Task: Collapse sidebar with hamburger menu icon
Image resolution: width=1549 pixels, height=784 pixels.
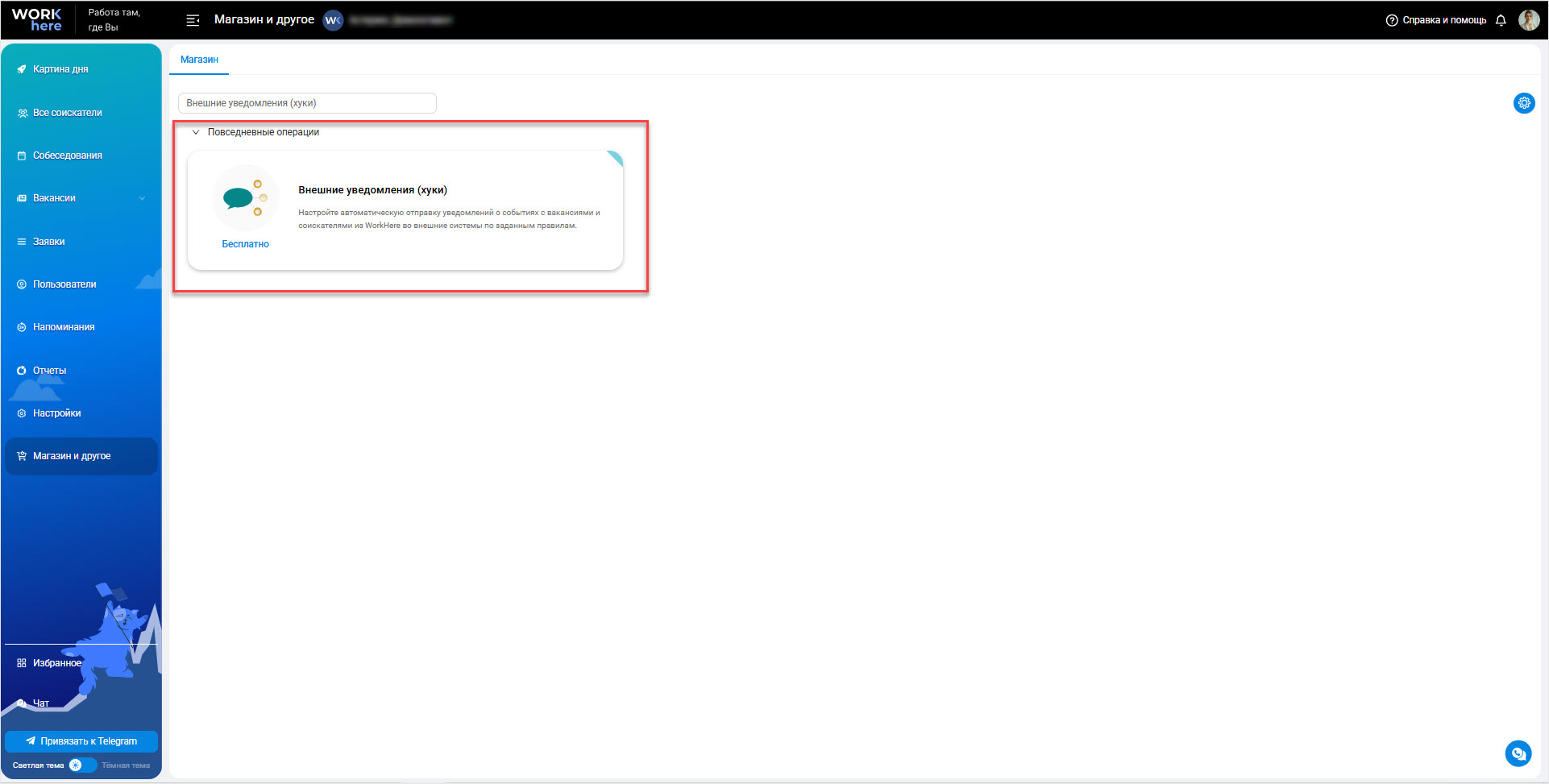Action: pos(193,20)
